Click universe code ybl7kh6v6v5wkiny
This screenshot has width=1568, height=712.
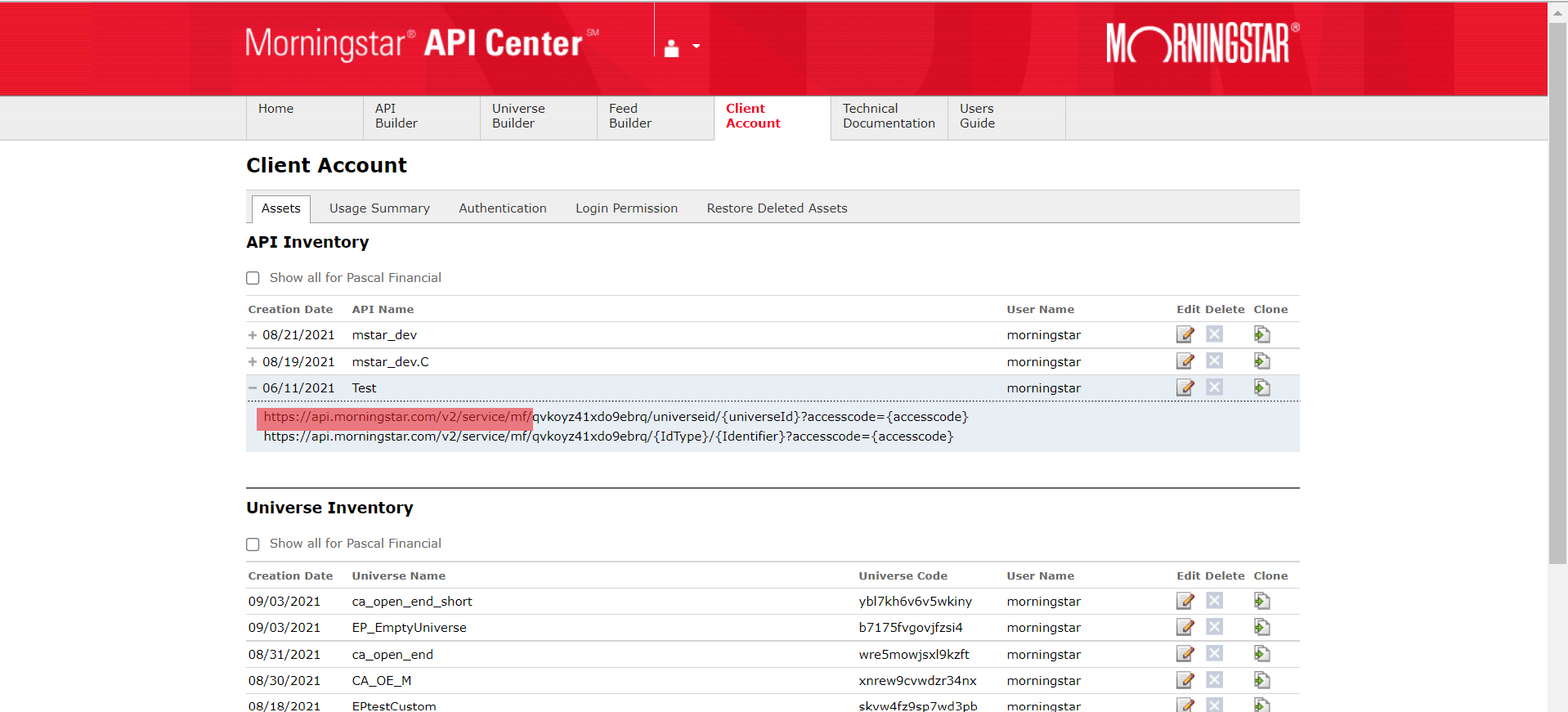coord(915,602)
